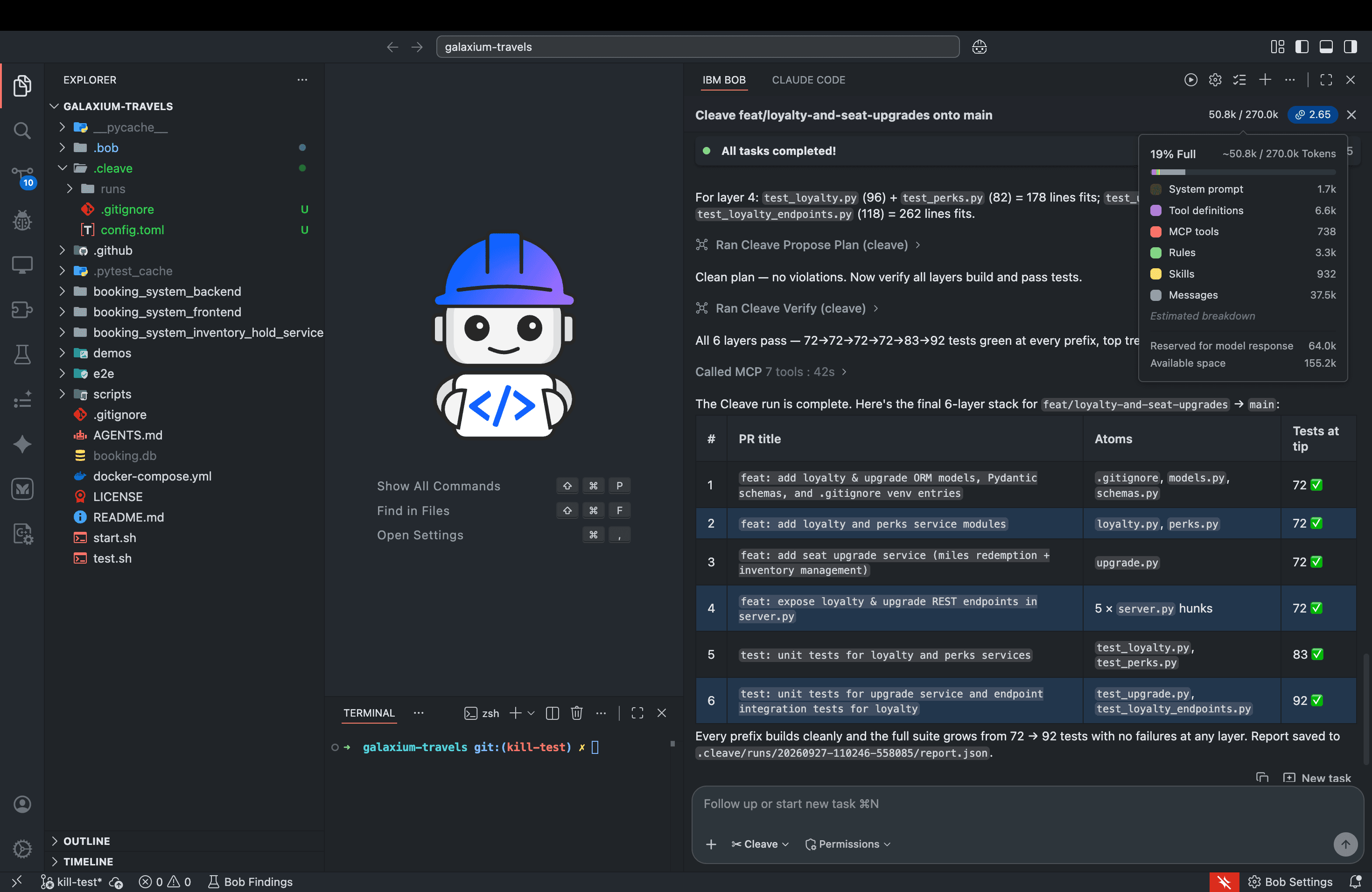Click the play icon in IBM Bob panel
This screenshot has width=1372, height=892.
1191,80
